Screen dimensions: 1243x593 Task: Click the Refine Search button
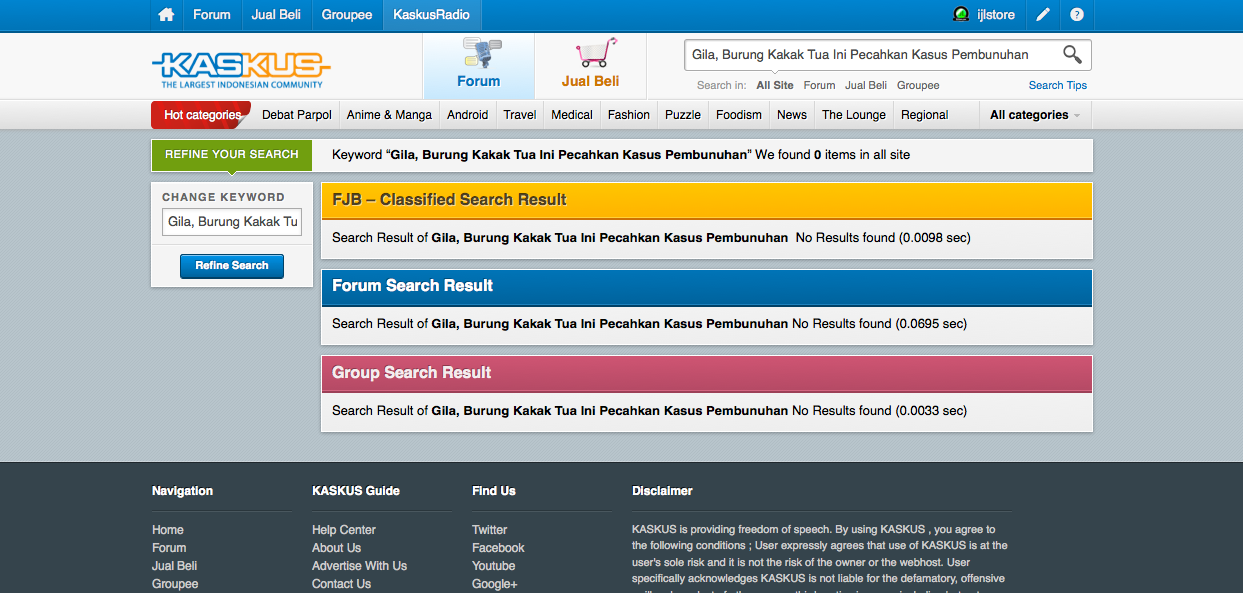232,266
